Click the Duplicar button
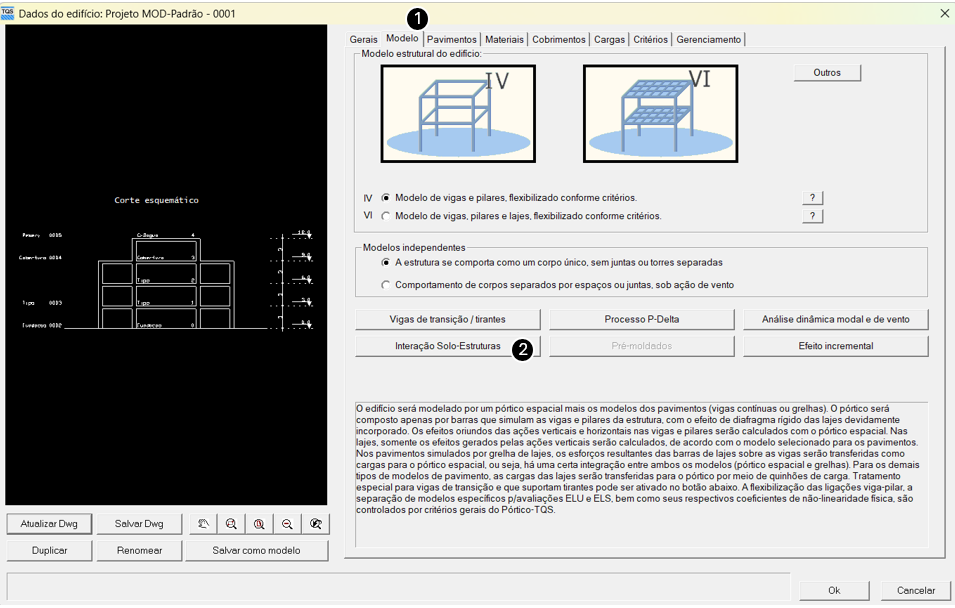Viewport: 955px width, 608px height. pyautogui.click(x=49, y=551)
